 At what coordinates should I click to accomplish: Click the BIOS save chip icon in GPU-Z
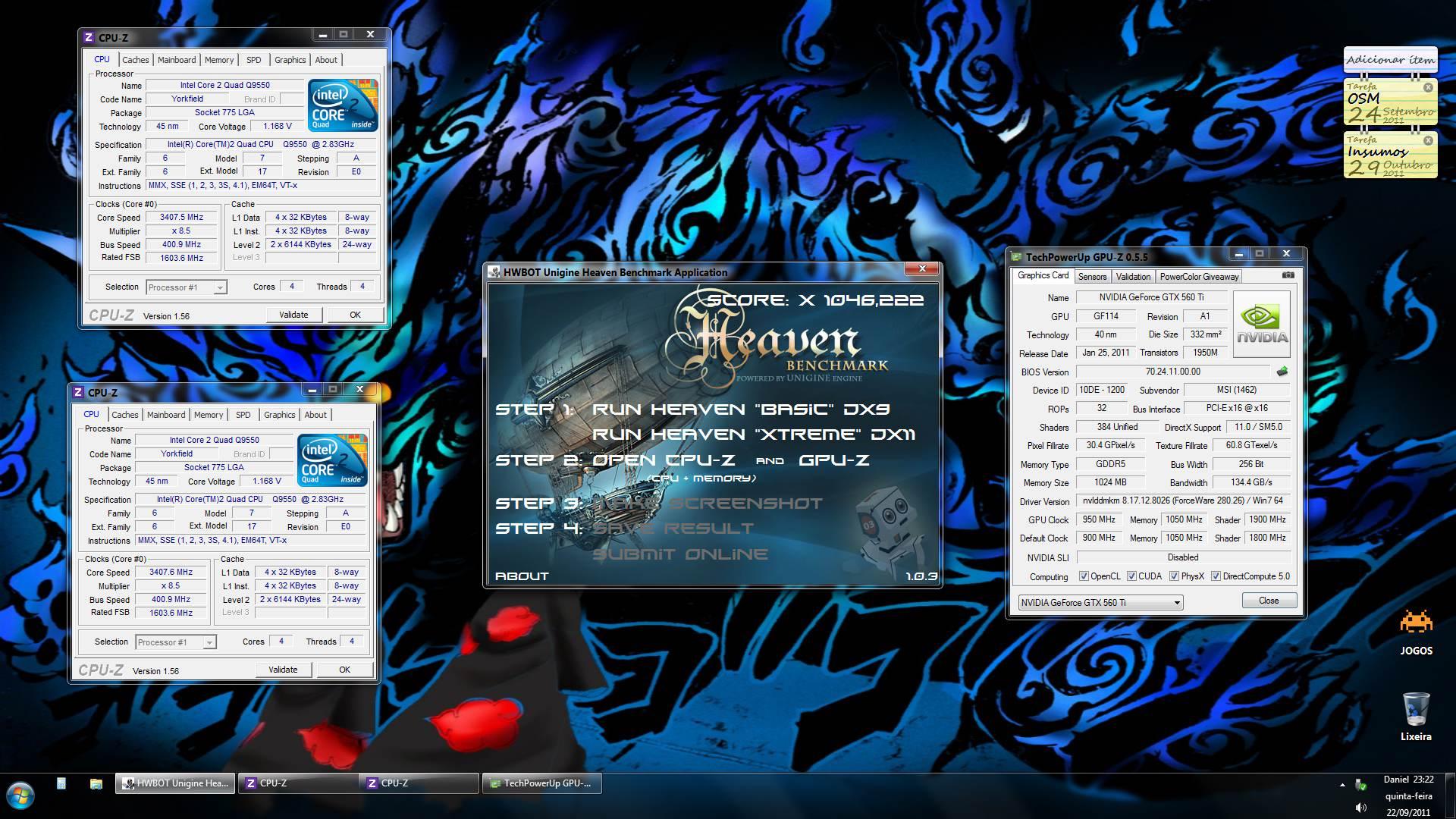[1282, 372]
